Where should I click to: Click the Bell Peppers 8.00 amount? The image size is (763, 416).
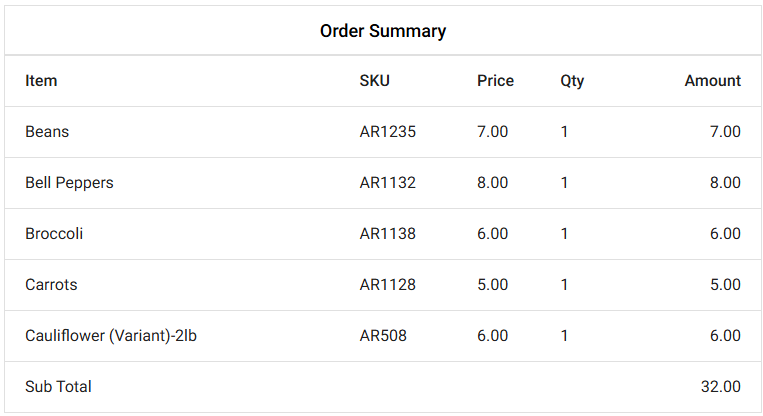coord(725,183)
